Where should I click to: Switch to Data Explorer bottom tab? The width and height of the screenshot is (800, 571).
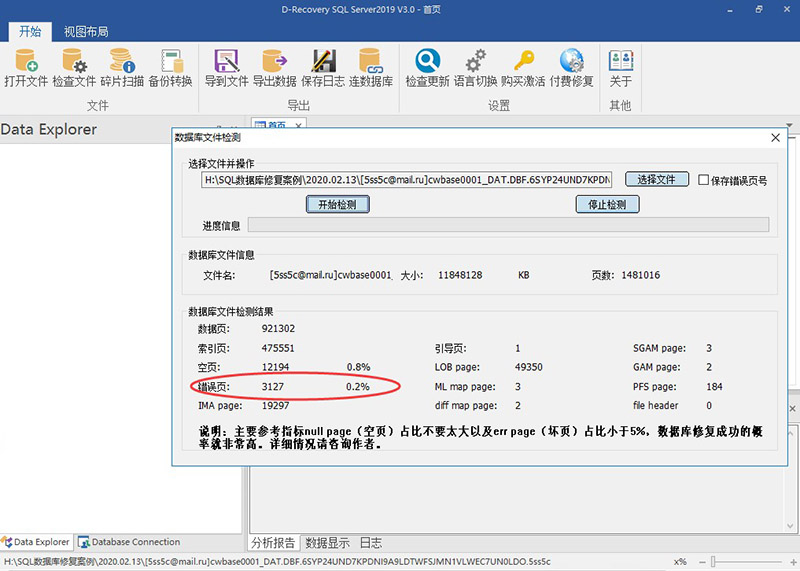(37, 542)
